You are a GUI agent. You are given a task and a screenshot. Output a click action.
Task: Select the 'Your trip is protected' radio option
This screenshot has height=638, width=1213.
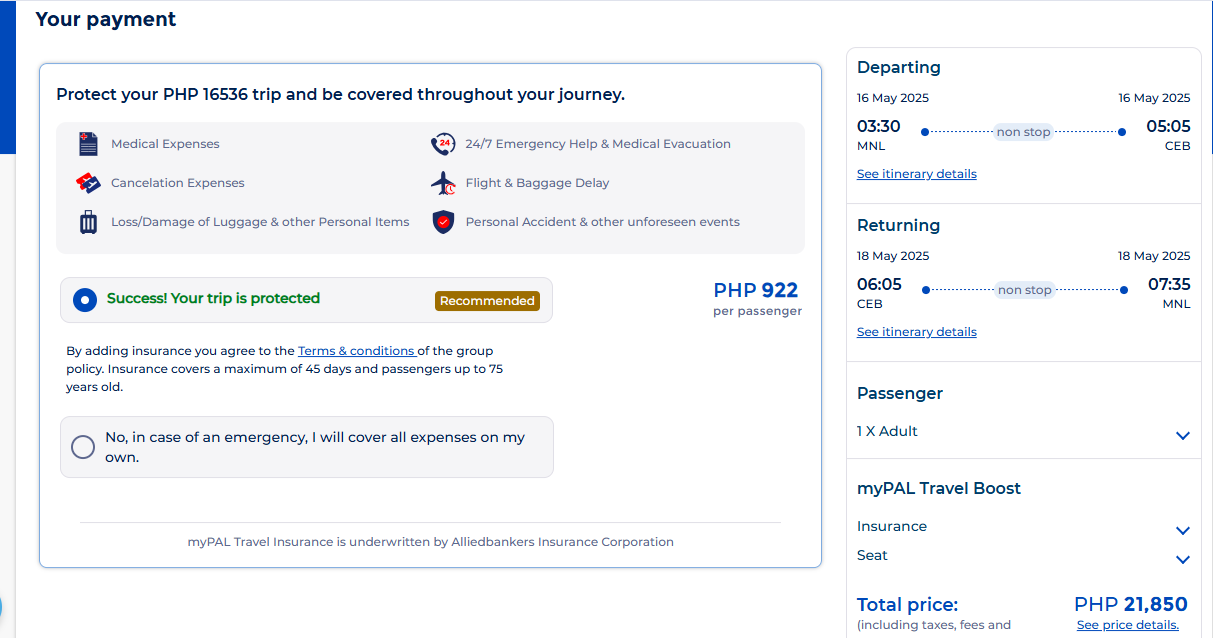coord(85,299)
